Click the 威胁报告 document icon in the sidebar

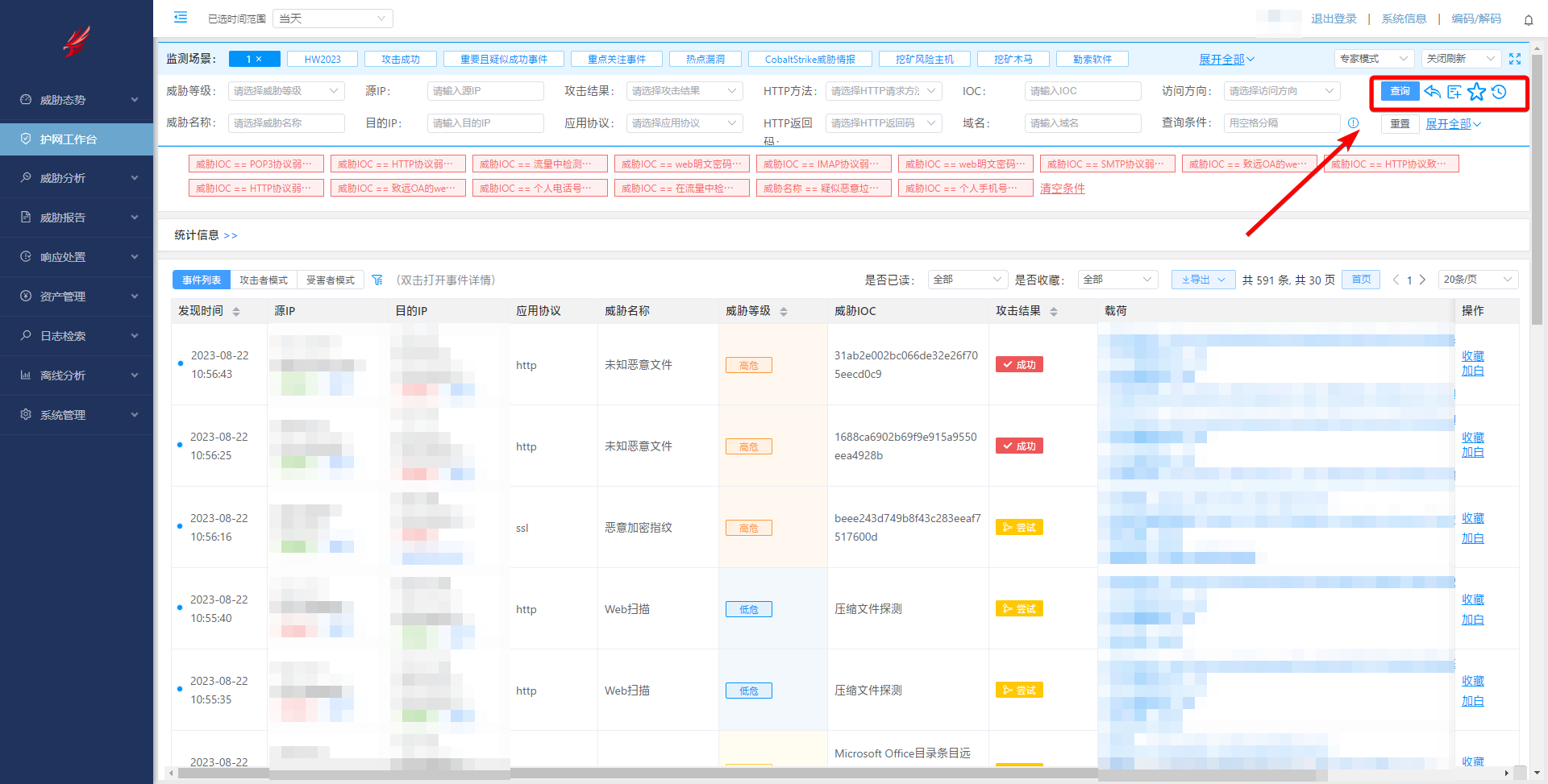point(26,217)
